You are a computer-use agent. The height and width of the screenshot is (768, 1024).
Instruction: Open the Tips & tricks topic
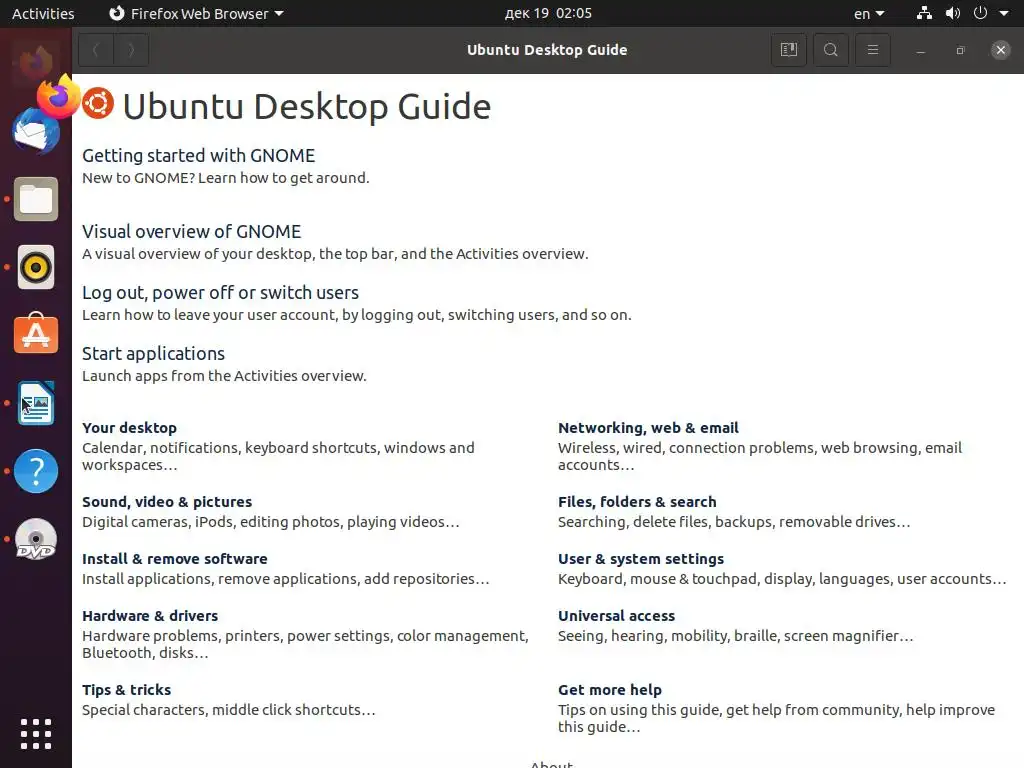pos(126,690)
